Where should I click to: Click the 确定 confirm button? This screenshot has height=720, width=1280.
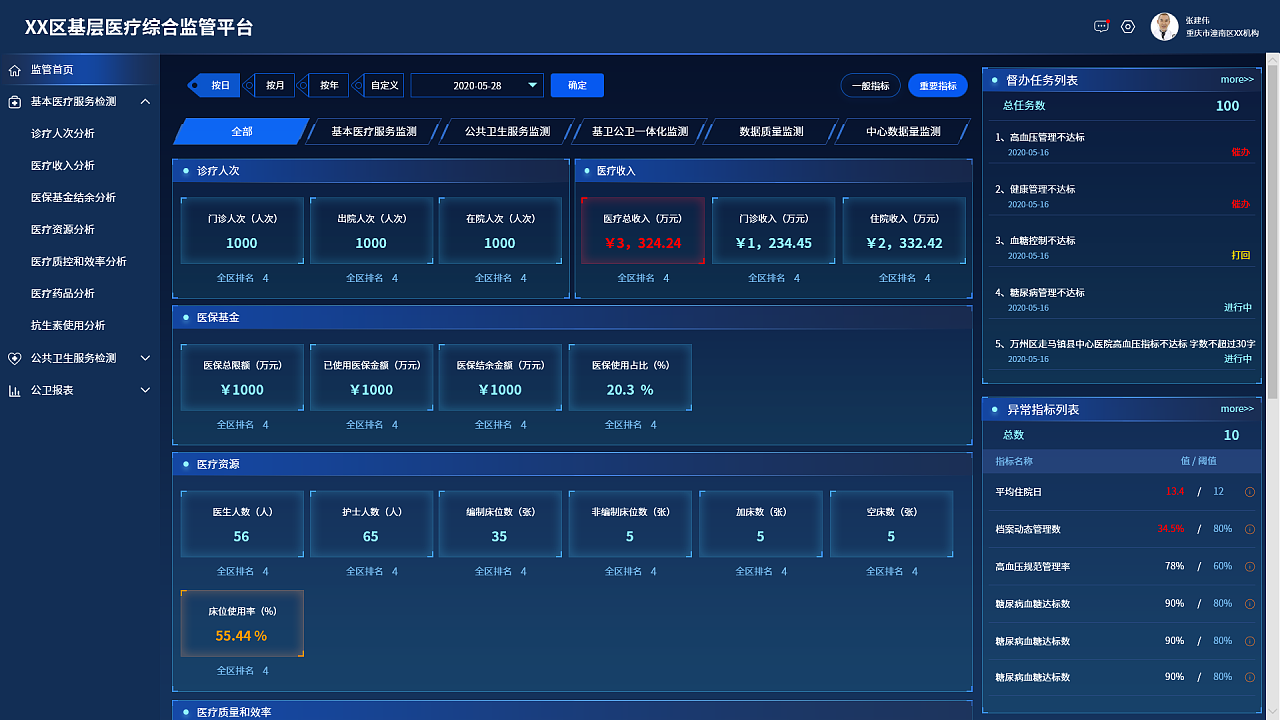(577, 86)
